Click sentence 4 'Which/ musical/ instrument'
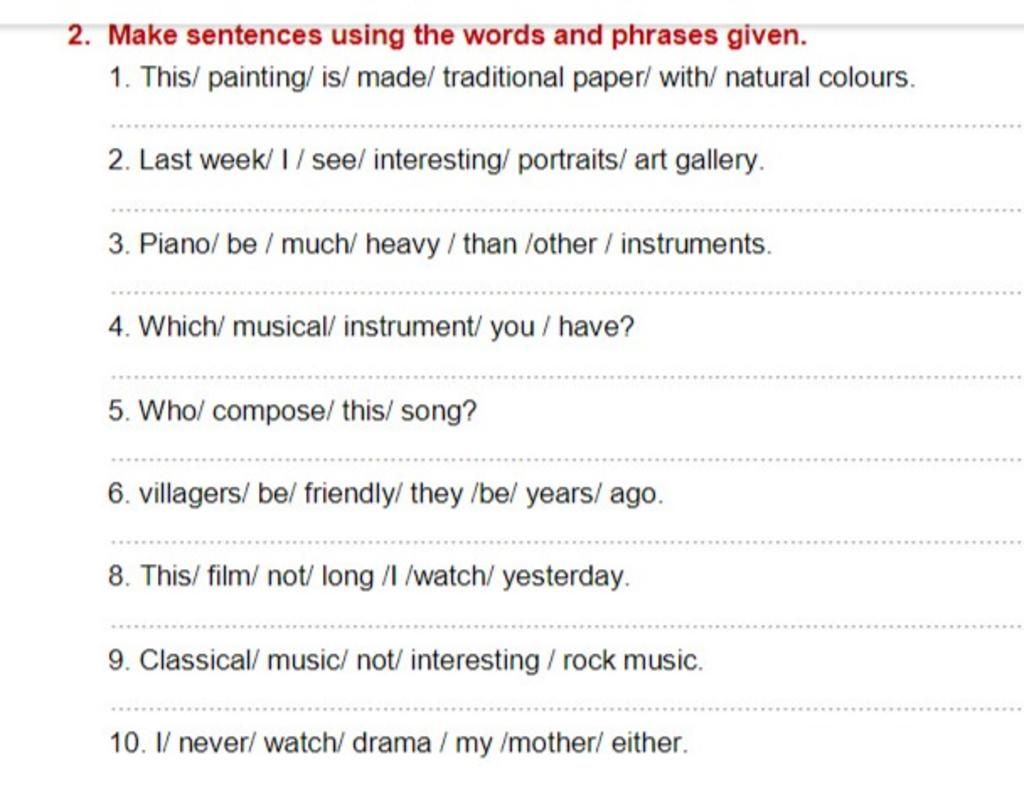The width and height of the screenshot is (1024, 792). 371,326
